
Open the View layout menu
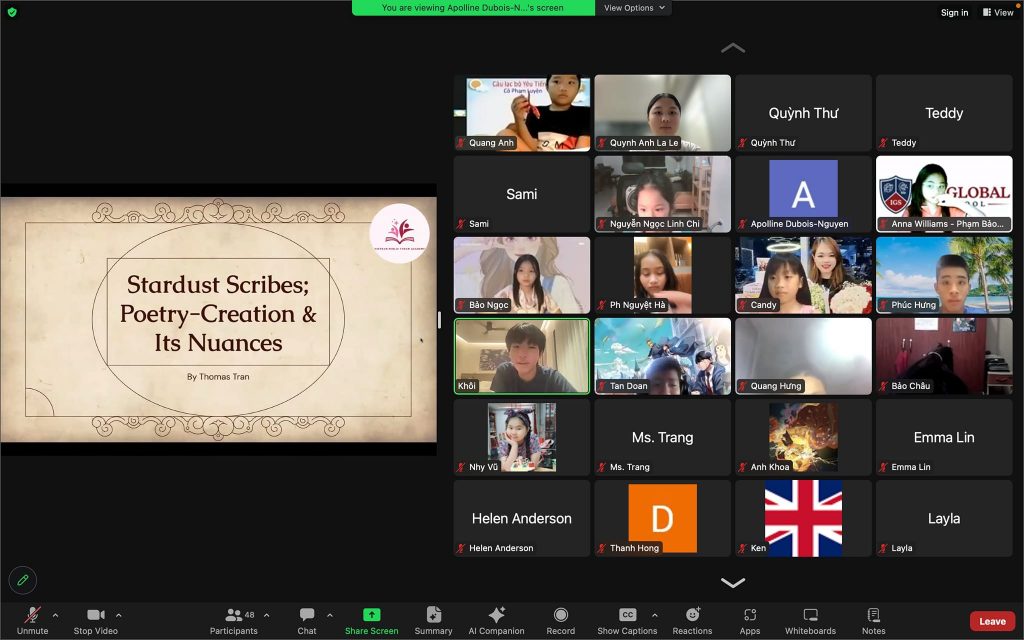tap(998, 12)
